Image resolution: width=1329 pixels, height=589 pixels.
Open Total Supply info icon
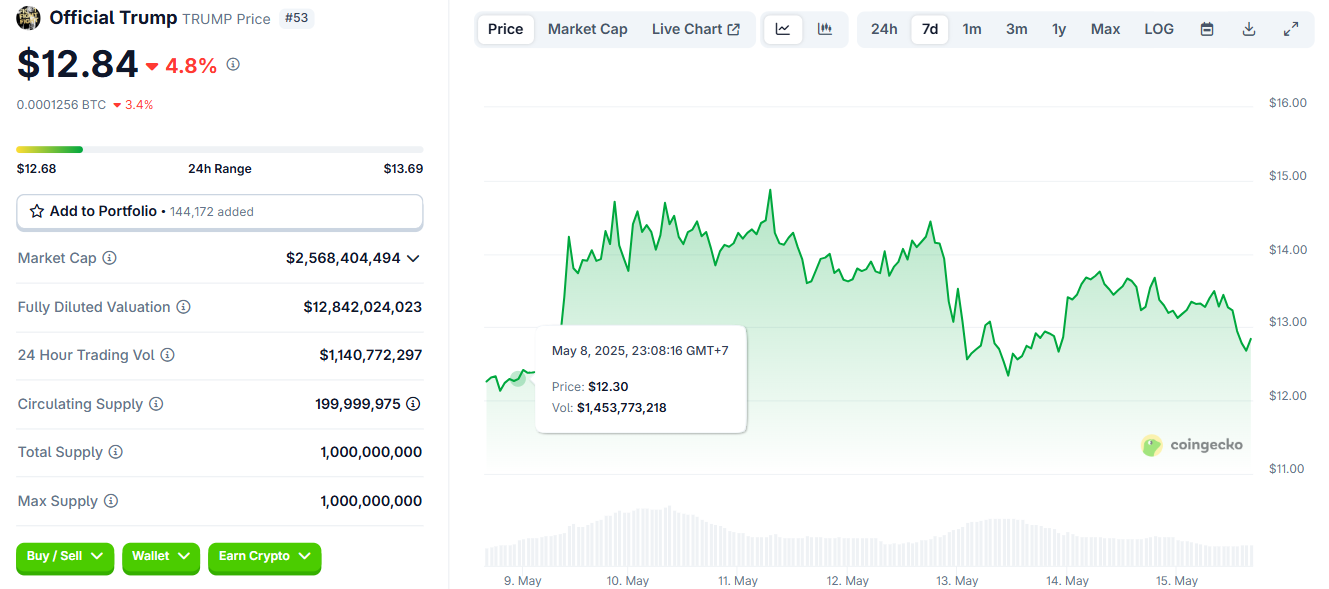[x=116, y=452]
